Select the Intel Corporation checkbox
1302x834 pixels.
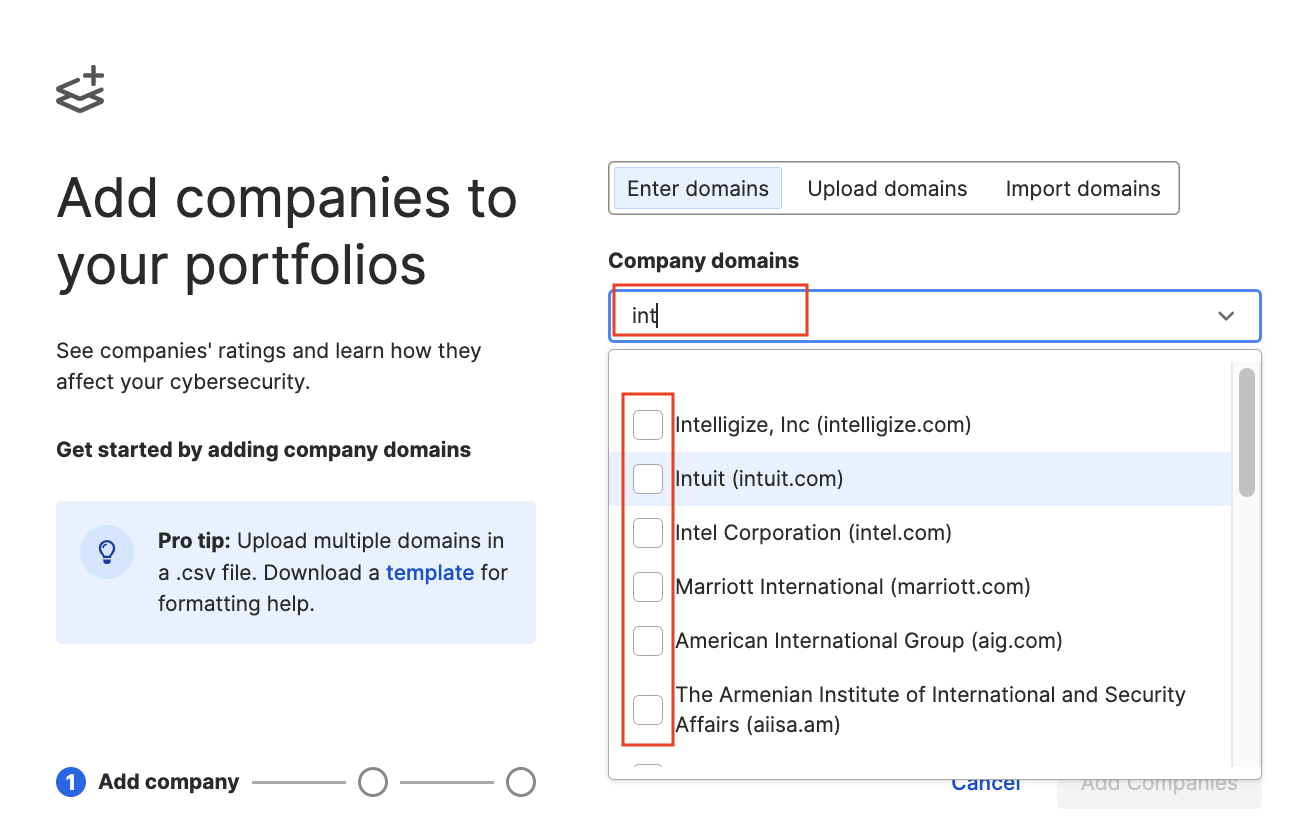pyautogui.click(x=648, y=533)
